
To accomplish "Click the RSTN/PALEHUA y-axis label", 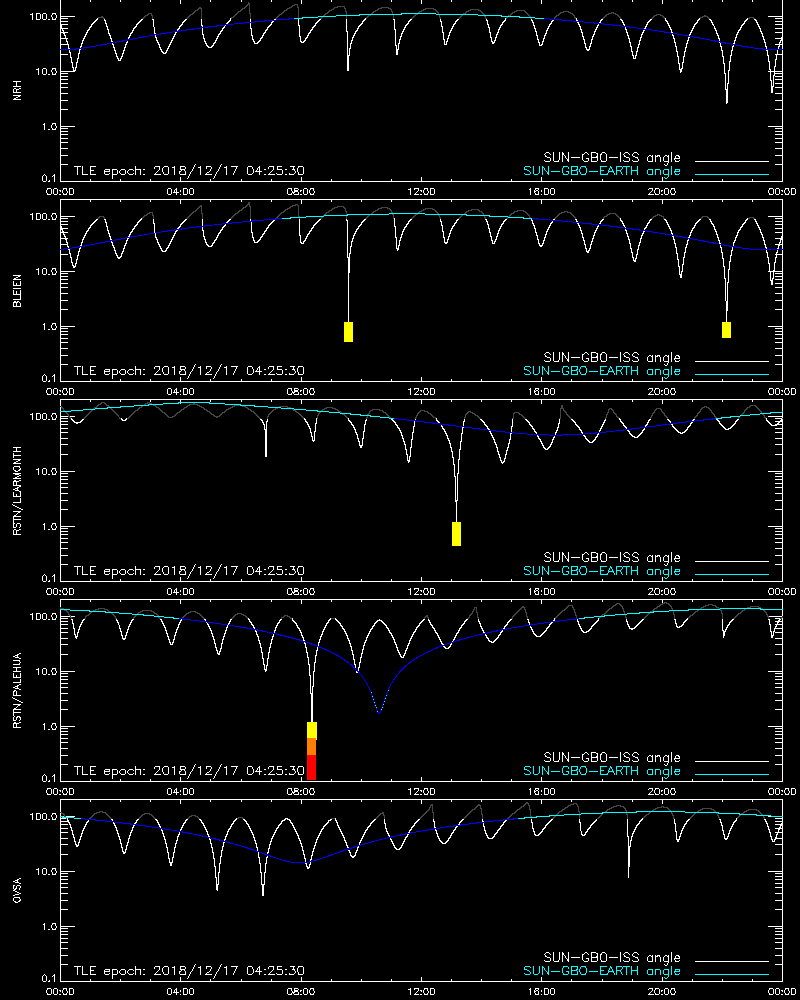I will (x=17, y=691).
